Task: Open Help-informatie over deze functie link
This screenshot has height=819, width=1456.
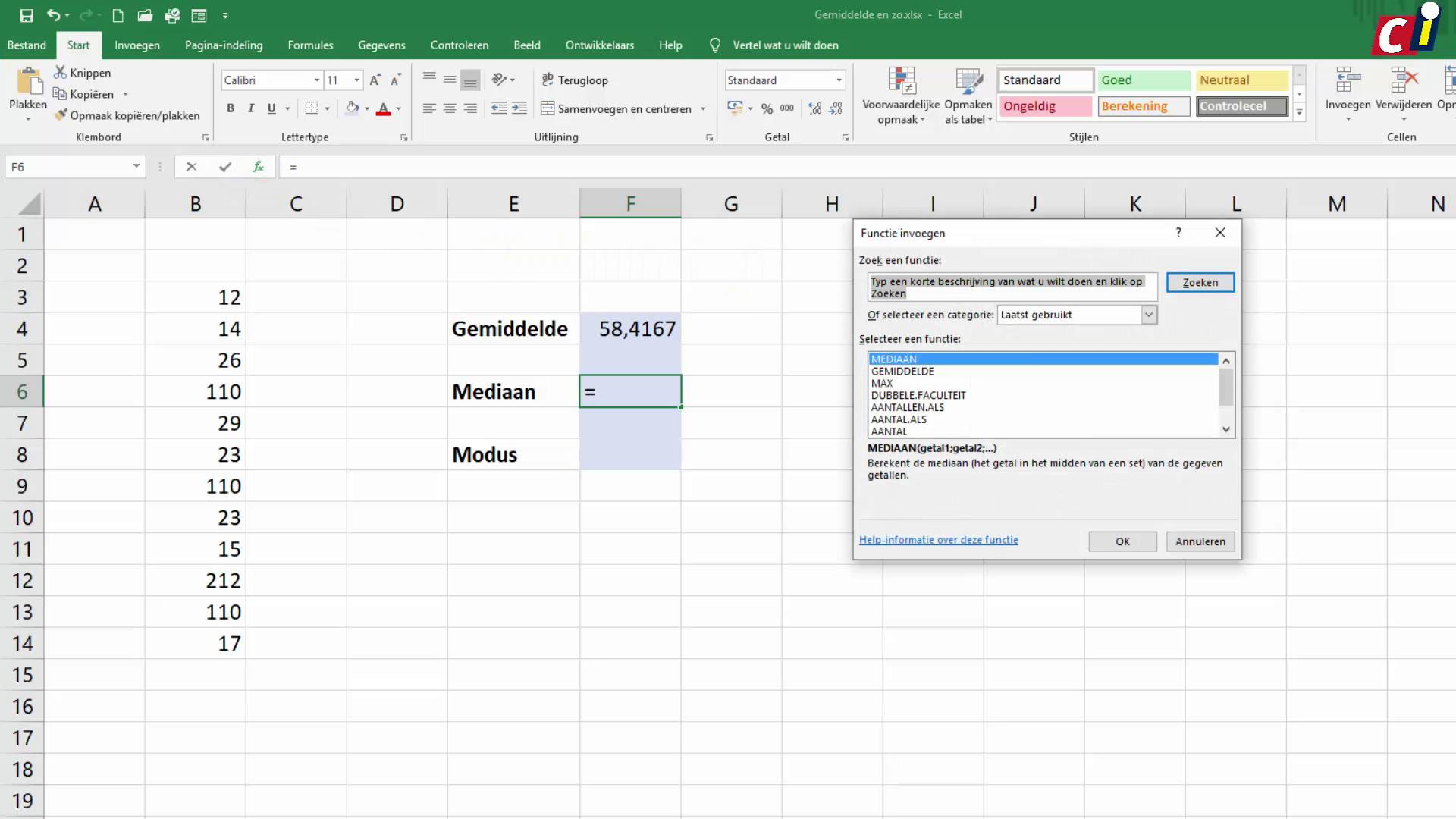Action: pos(938,540)
